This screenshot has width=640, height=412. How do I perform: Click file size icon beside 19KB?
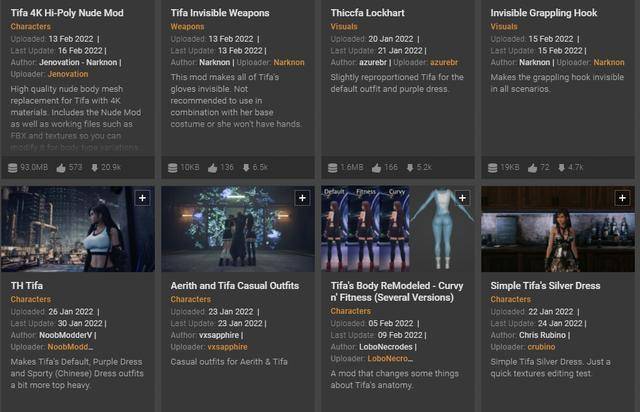click(493, 168)
